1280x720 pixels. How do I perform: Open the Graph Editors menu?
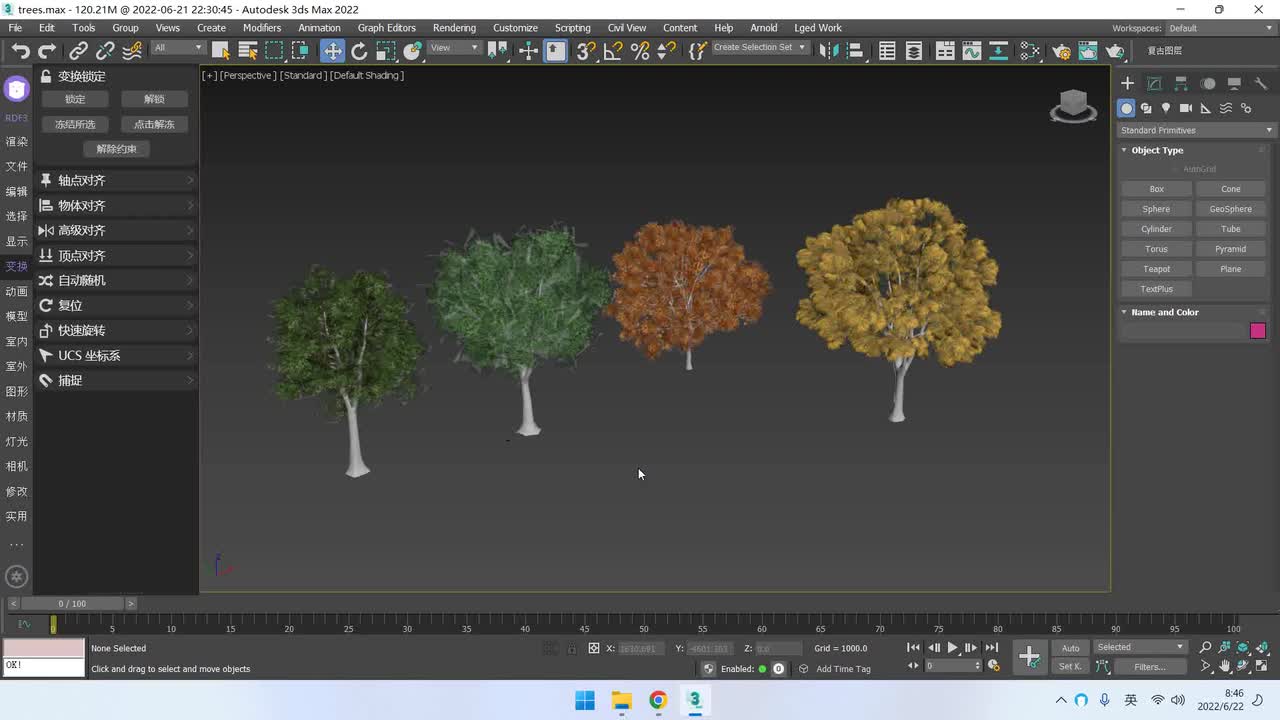point(386,28)
